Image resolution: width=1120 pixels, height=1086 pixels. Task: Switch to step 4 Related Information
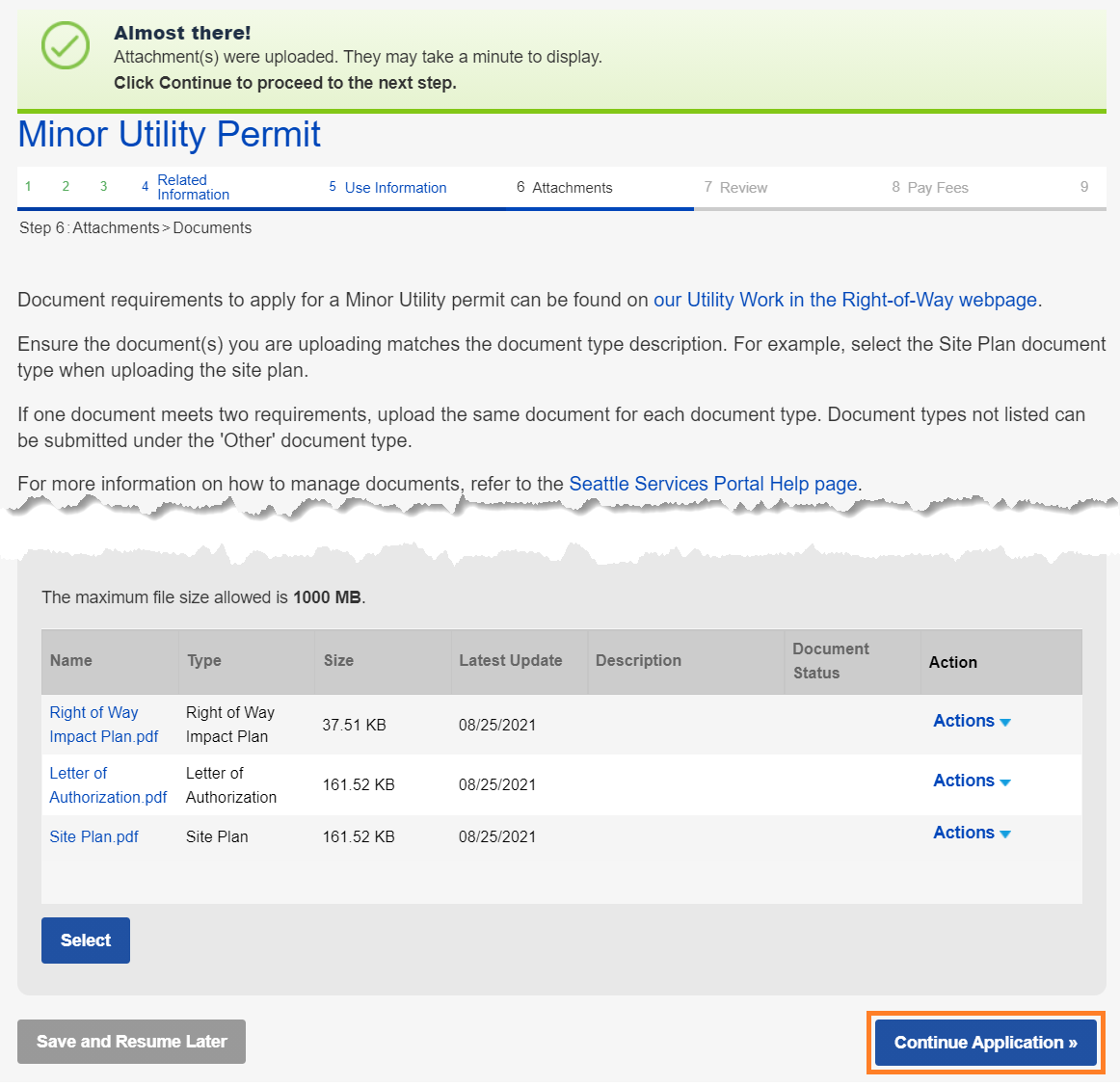pyautogui.click(x=192, y=187)
